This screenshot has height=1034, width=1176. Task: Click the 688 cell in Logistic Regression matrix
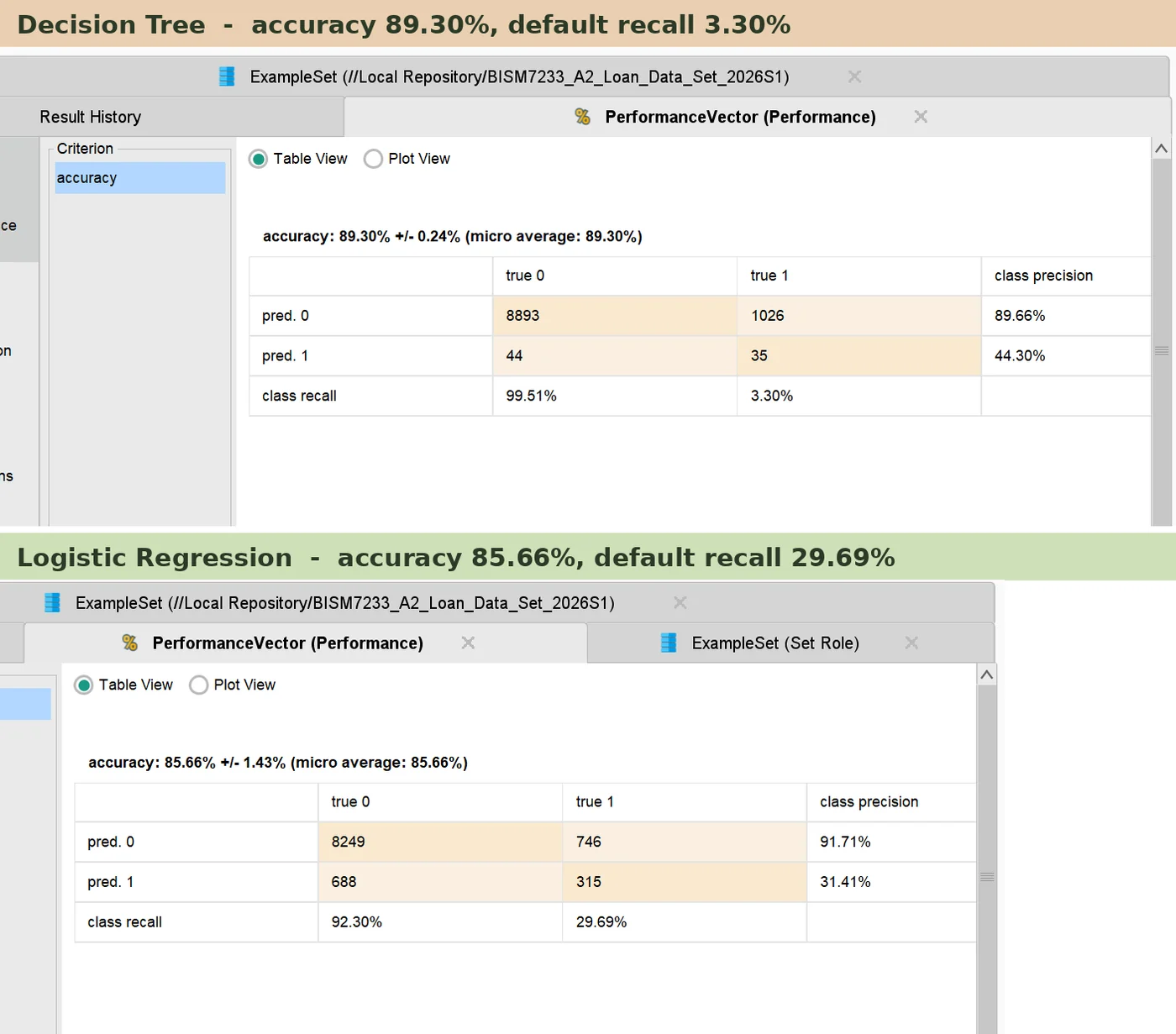pyautogui.click(x=440, y=882)
